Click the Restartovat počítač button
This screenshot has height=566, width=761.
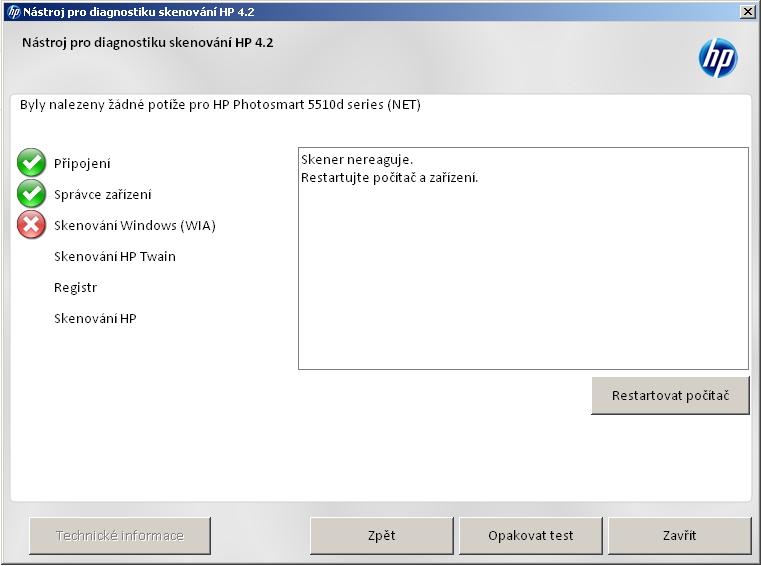tap(670, 396)
